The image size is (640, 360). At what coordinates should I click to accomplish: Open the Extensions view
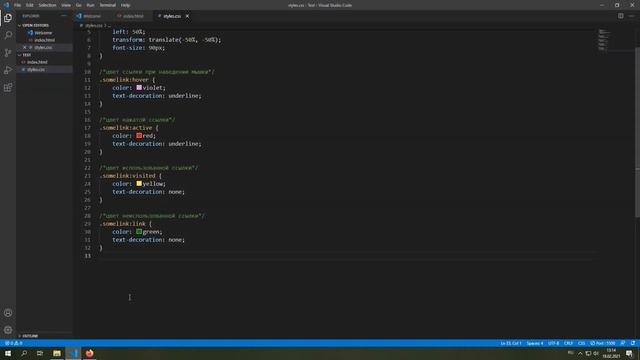[x=8, y=88]
